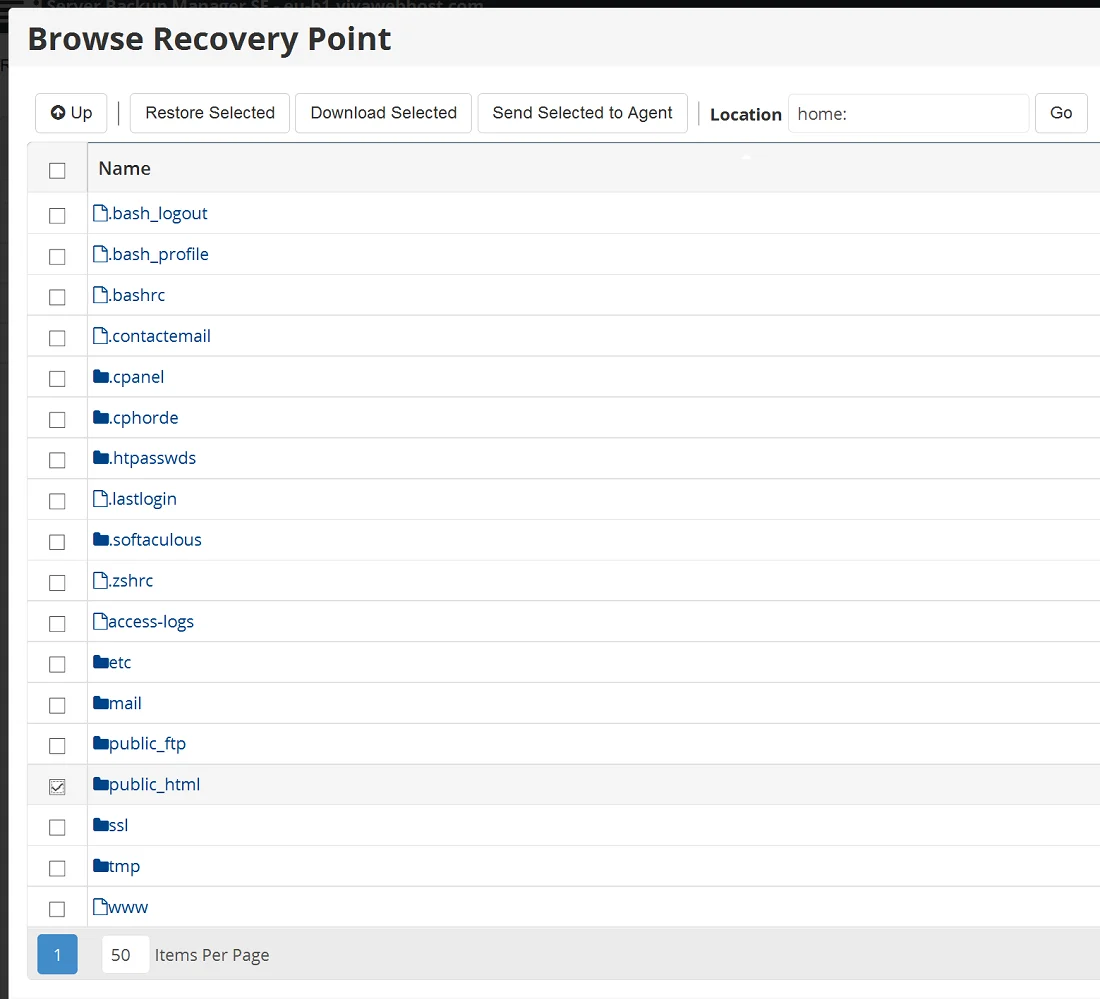
Task: Click the folder icon next to mail
Action: [x=100, y=702]
